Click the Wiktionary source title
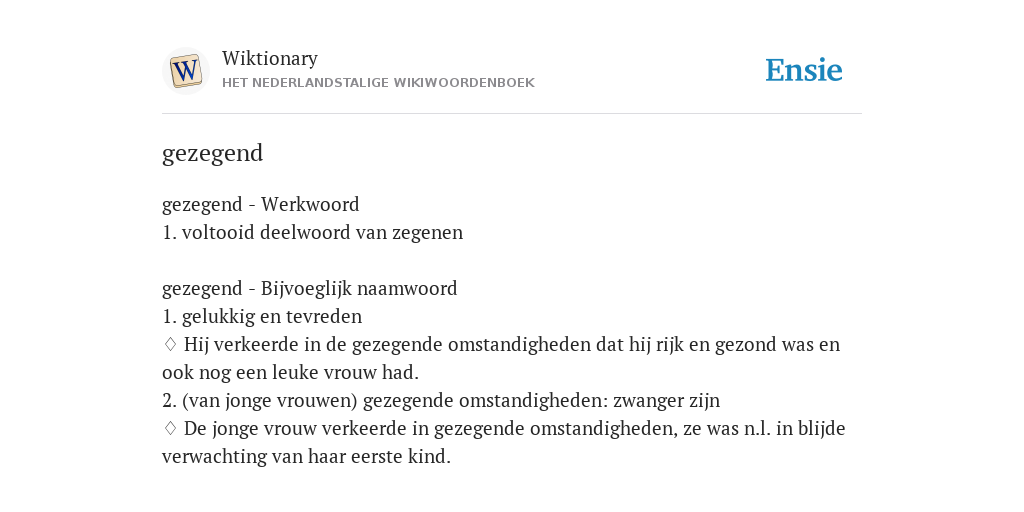This screenshot has width=1024, height=512. [x=270, y=58]
